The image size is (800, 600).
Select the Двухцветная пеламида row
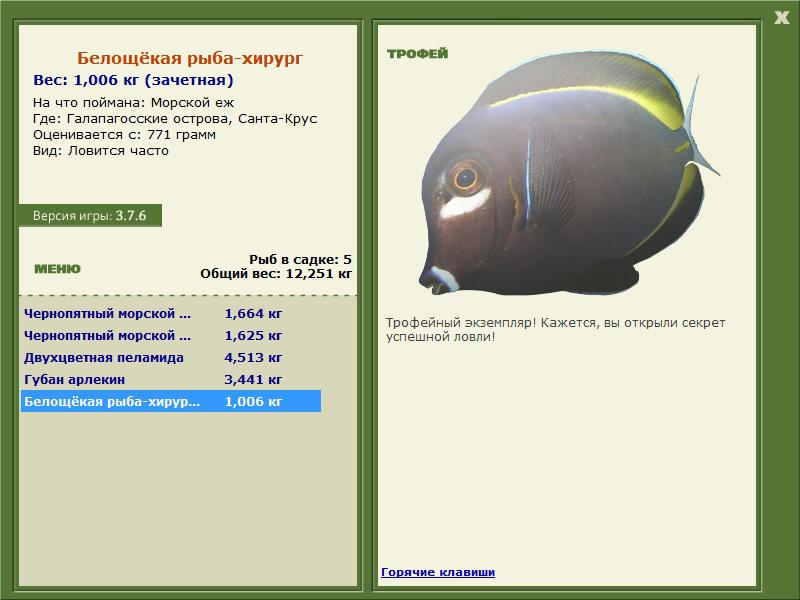click(x=170, y=357)
